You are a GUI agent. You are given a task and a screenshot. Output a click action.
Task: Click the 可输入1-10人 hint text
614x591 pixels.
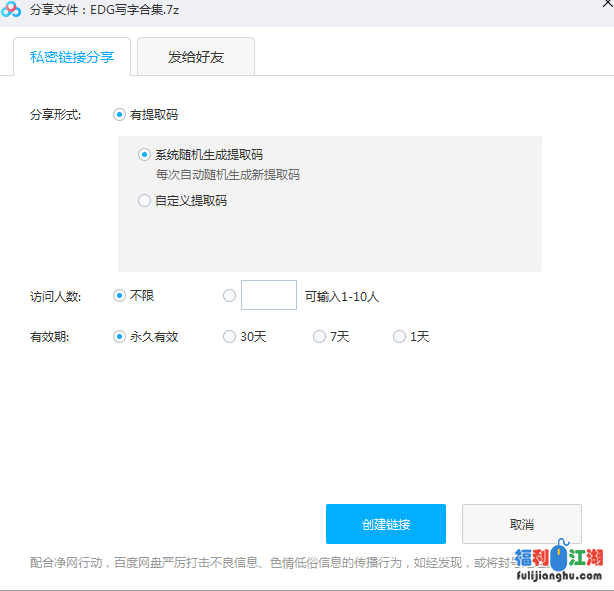coord(342,297)
